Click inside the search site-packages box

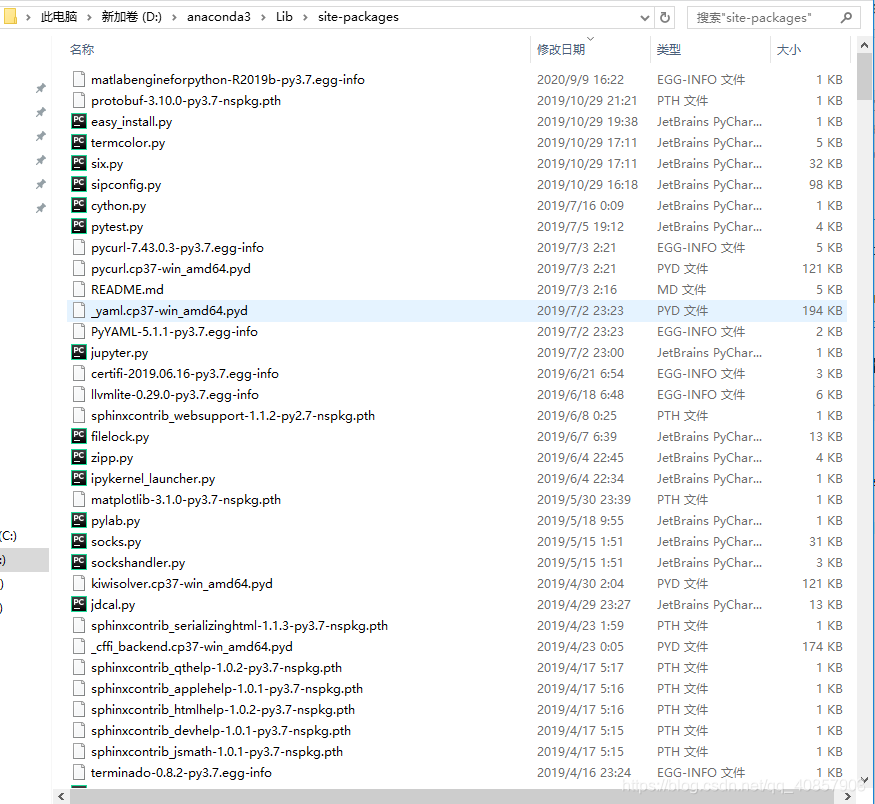click(770, 17)
